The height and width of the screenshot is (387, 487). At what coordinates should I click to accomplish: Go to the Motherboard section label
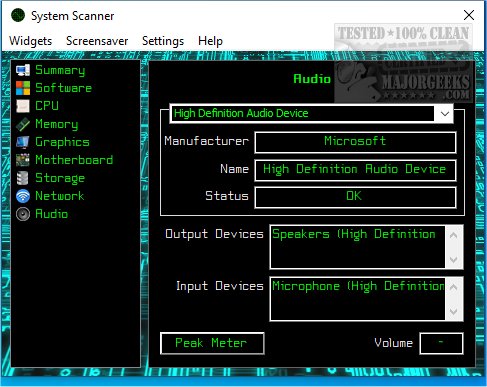[x=74, y=160]
